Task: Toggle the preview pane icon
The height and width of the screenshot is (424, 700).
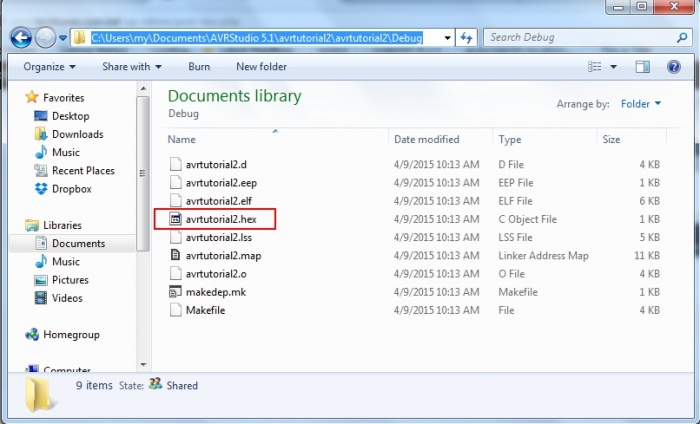Action: point(642,67)
